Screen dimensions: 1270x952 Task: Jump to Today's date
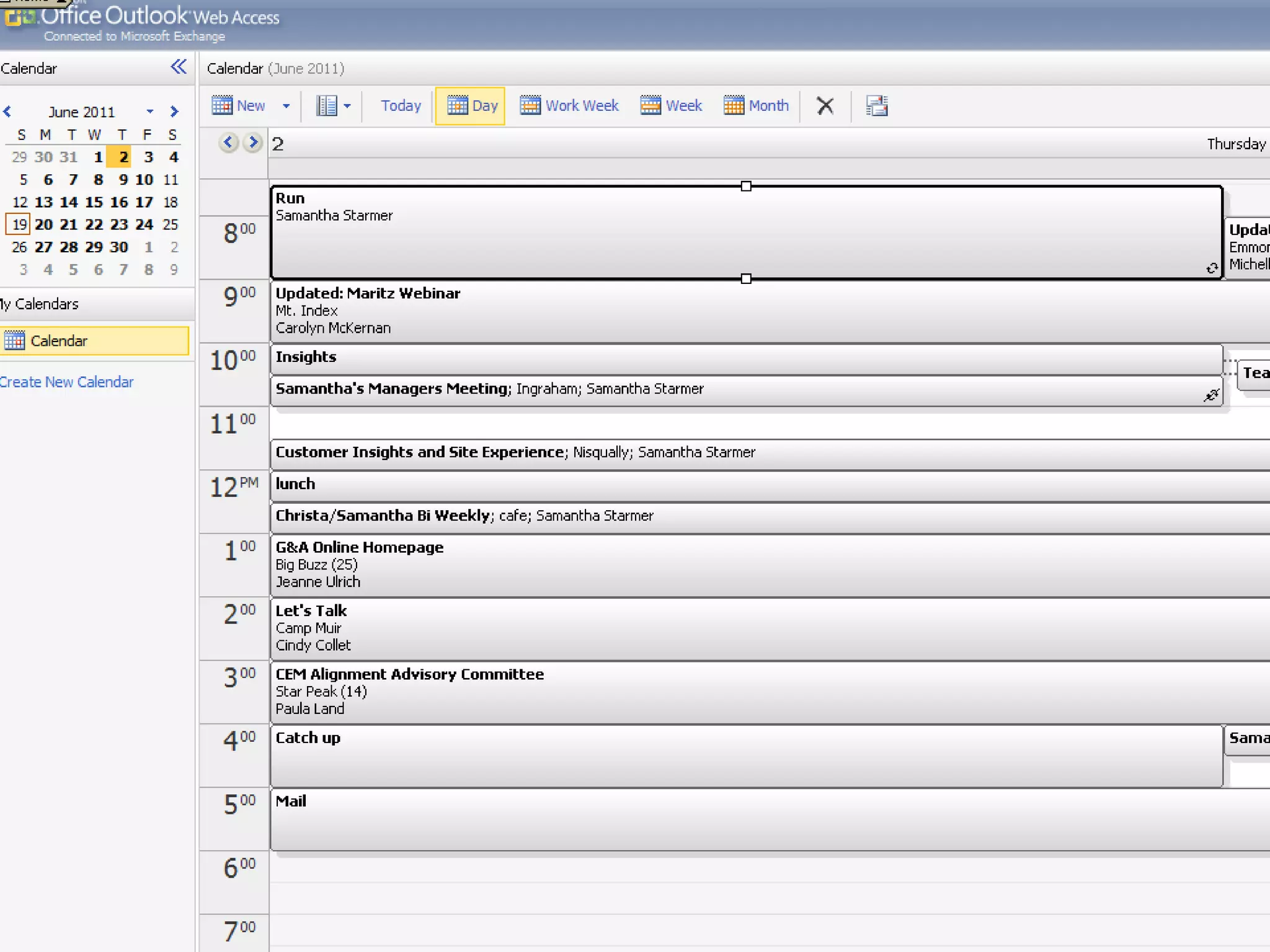tap(401, 106)
